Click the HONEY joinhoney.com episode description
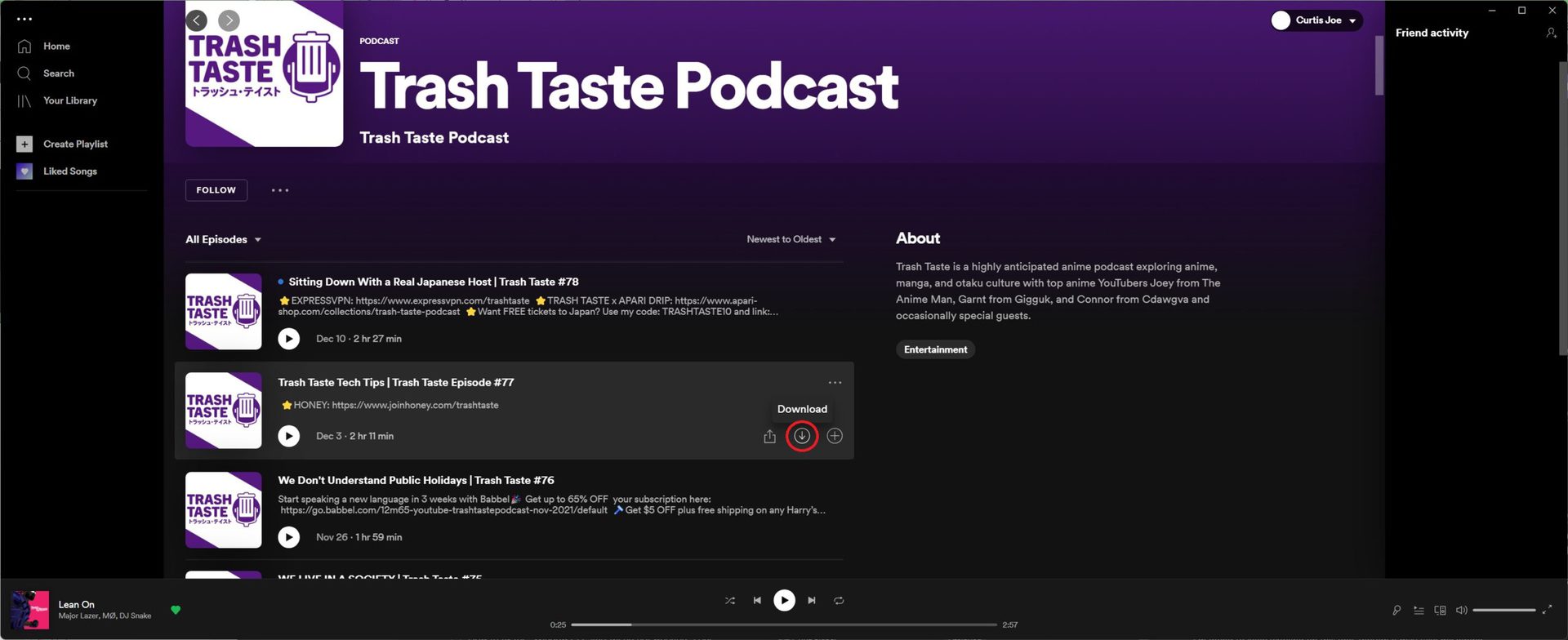The width and height of the screenshot is (1568, 640). click(390, 406)
